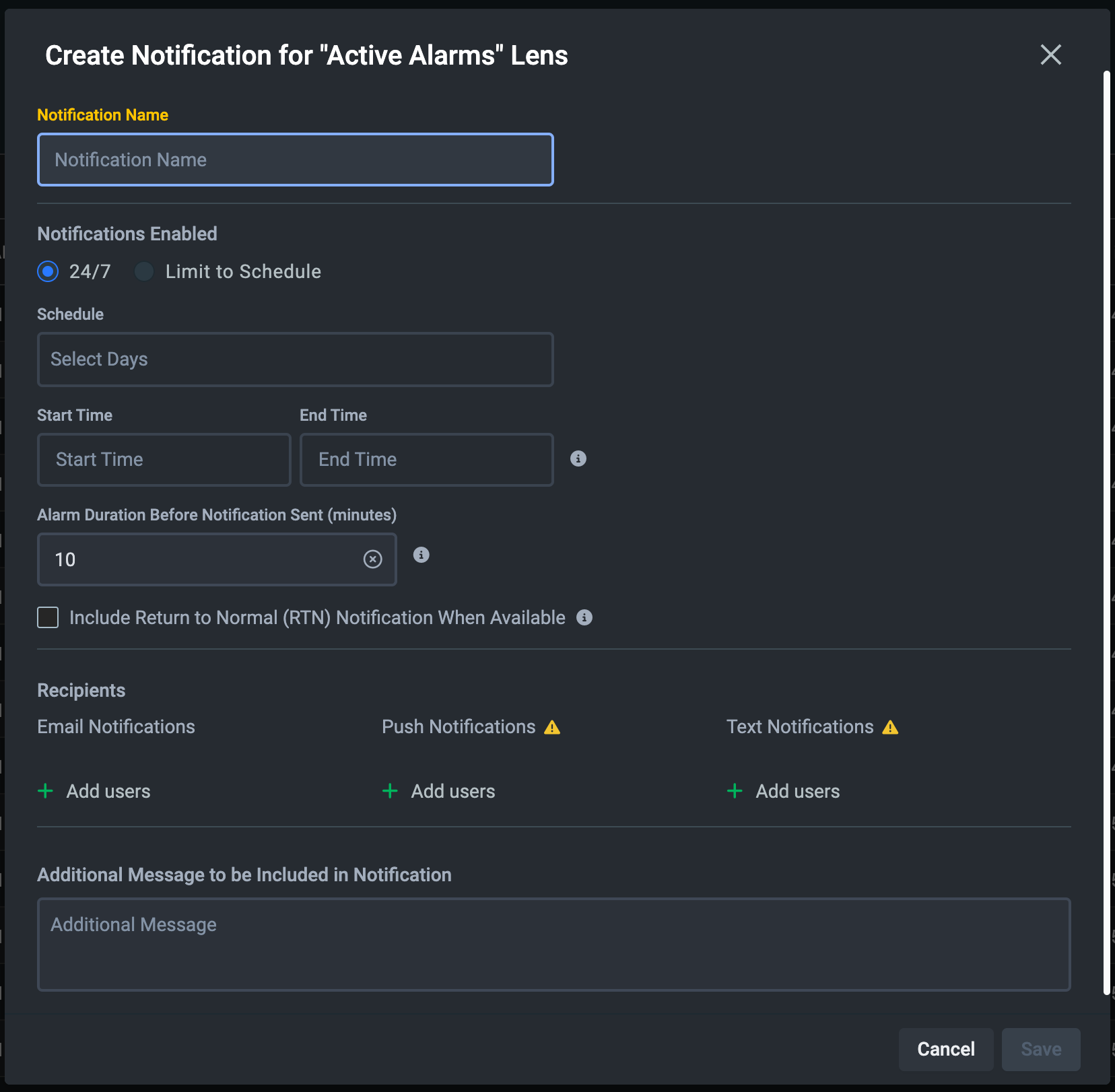Choose the Limit to Schedule option
The height and width of the screenshot is (1092, 1115).
point(144,271)
